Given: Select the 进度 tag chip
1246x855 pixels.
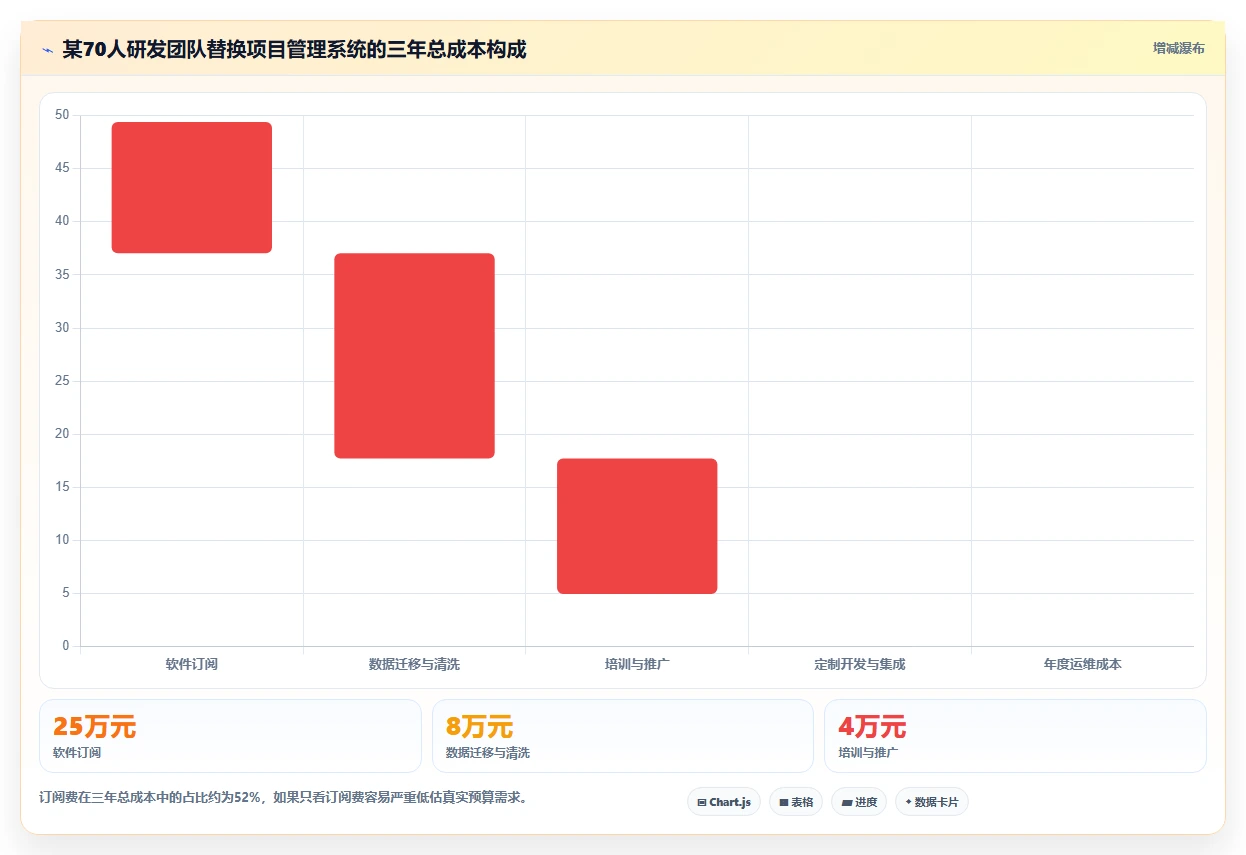Looking at the screenshot, I should (x=859, y=802).
